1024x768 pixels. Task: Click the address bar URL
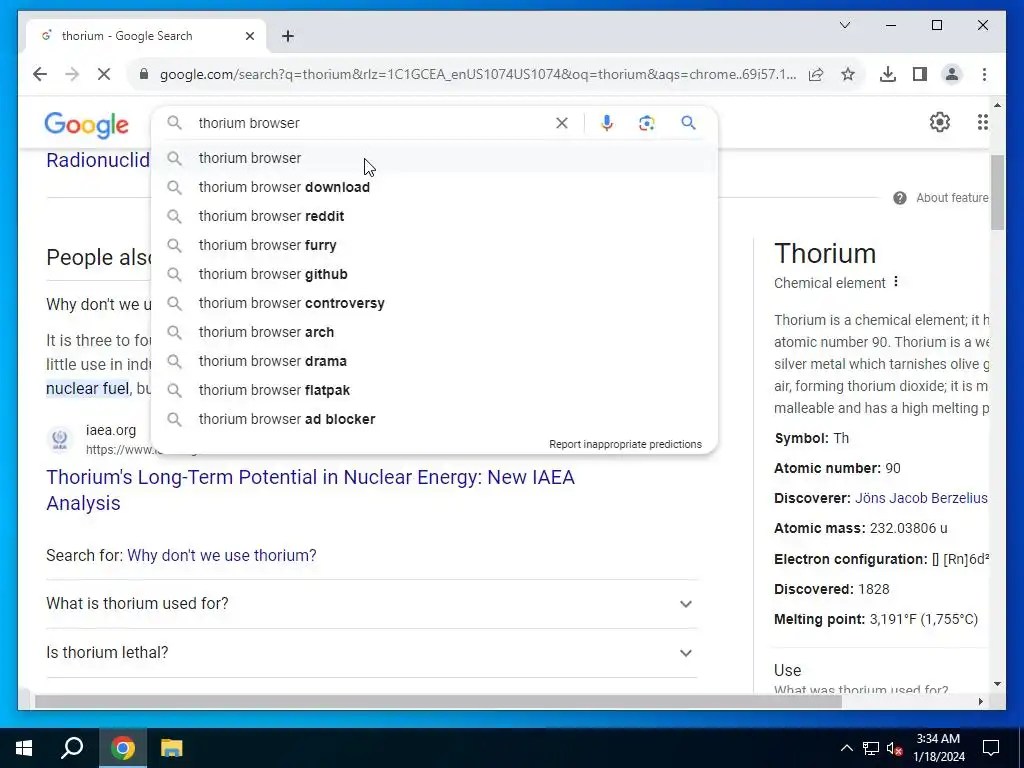pos(477,74)
